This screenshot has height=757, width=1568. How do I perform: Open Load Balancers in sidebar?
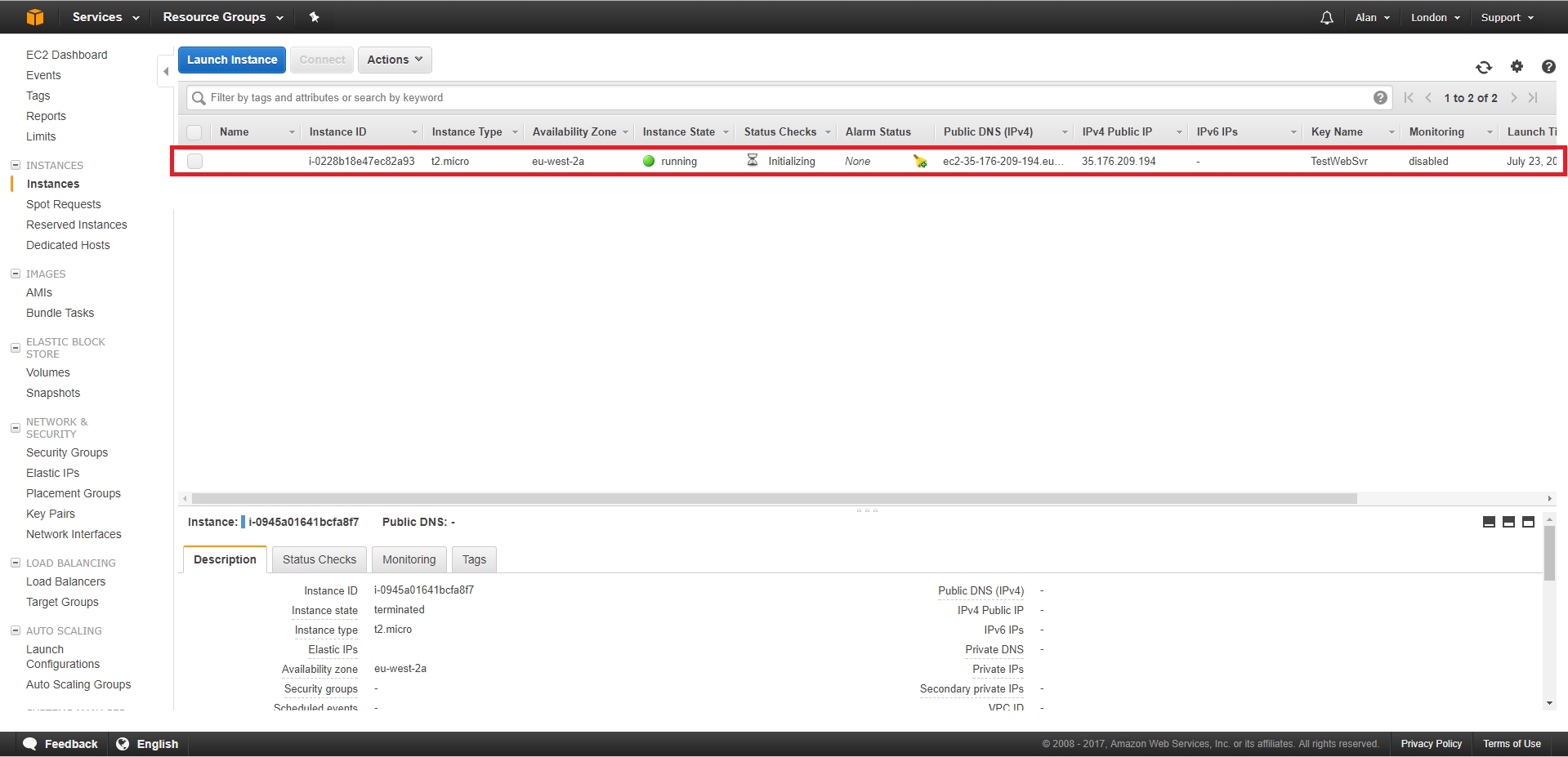(x=66, y=581)
